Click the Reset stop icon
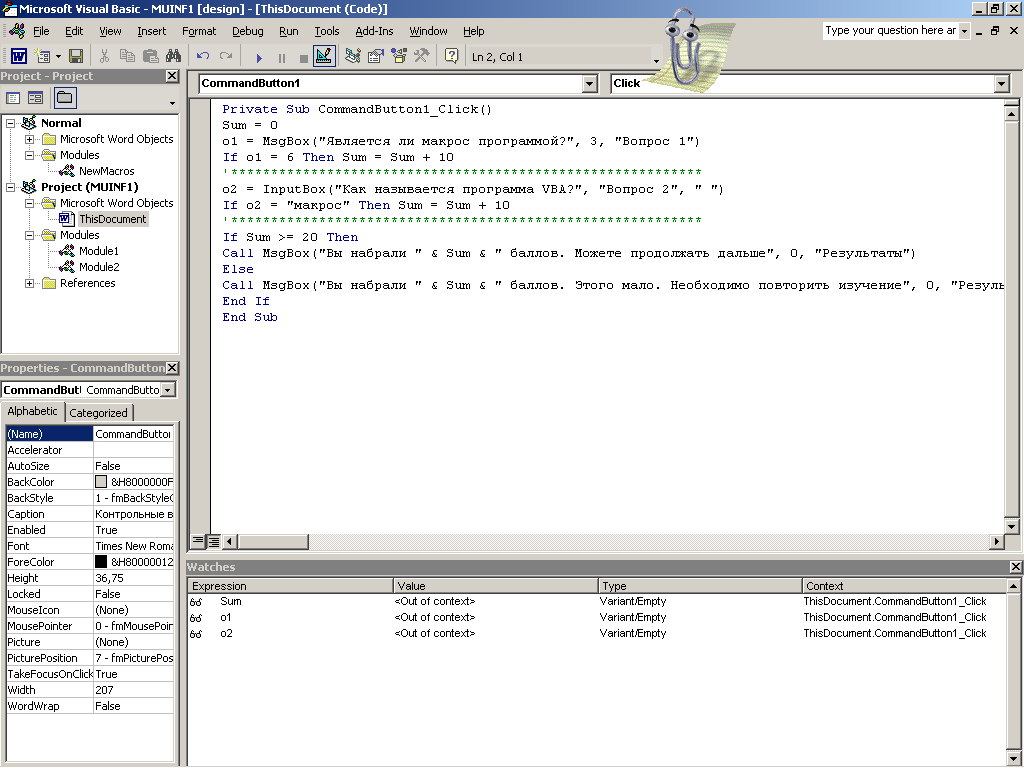 click(304, 57)
